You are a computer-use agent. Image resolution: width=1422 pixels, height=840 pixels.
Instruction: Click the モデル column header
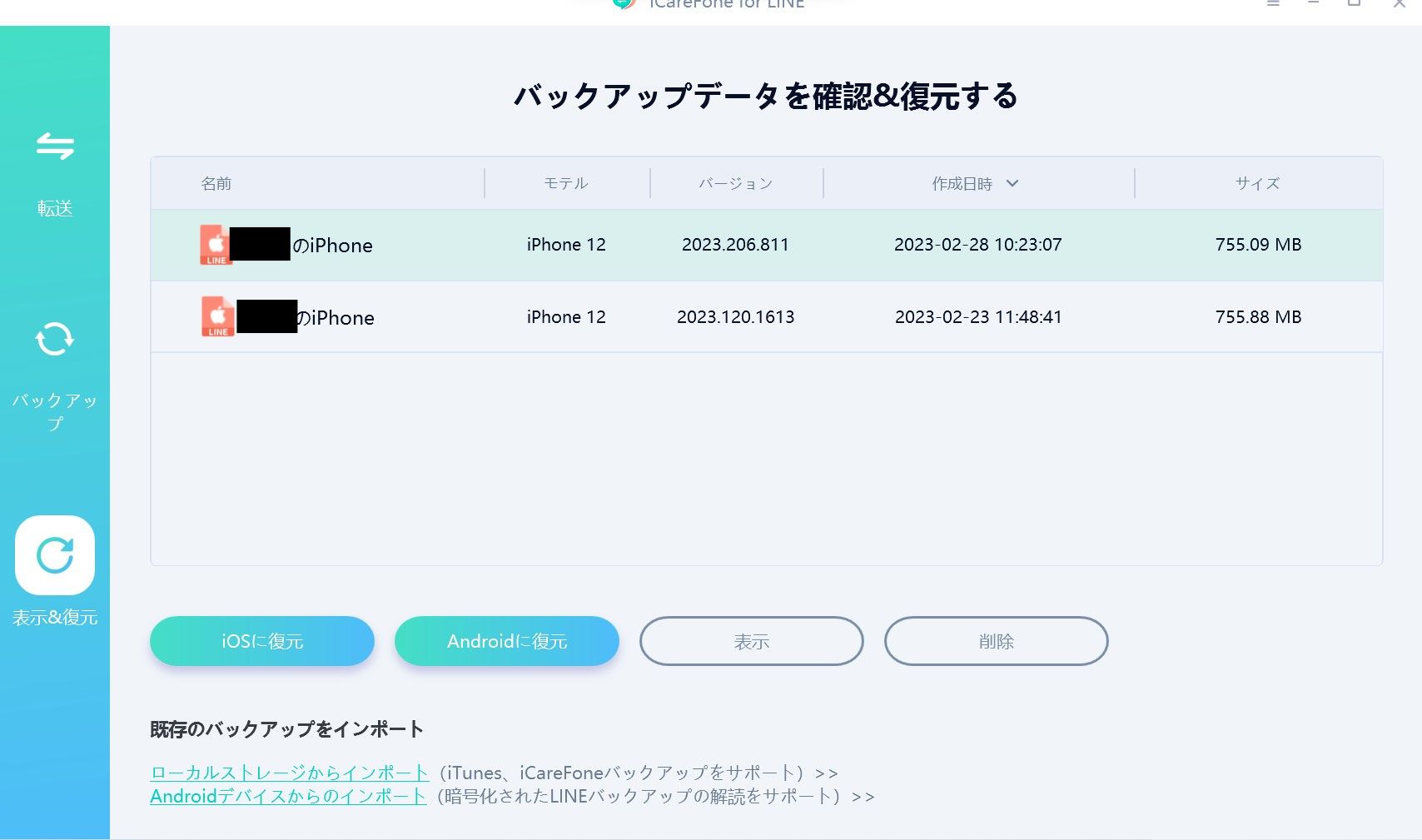(x=566, y=184)
